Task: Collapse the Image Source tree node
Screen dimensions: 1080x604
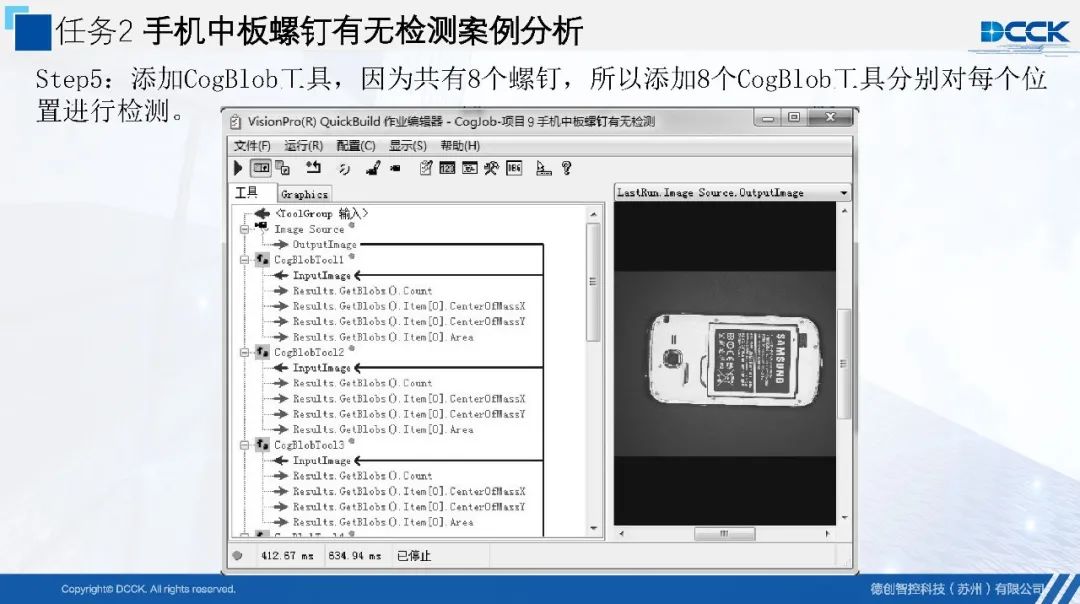Action: point(244,229)
